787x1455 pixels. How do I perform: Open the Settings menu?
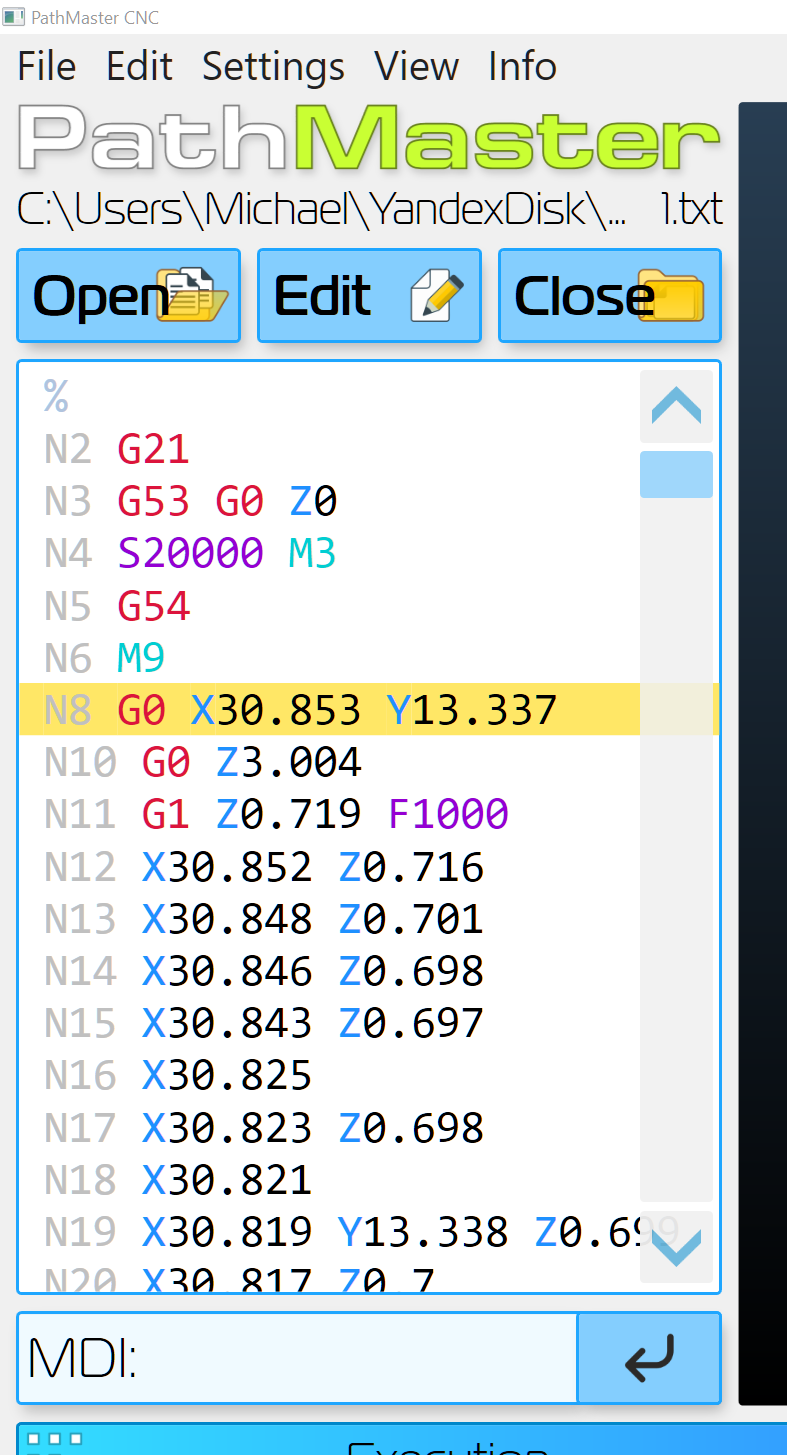pyautogui.click(x=273, y=67)
